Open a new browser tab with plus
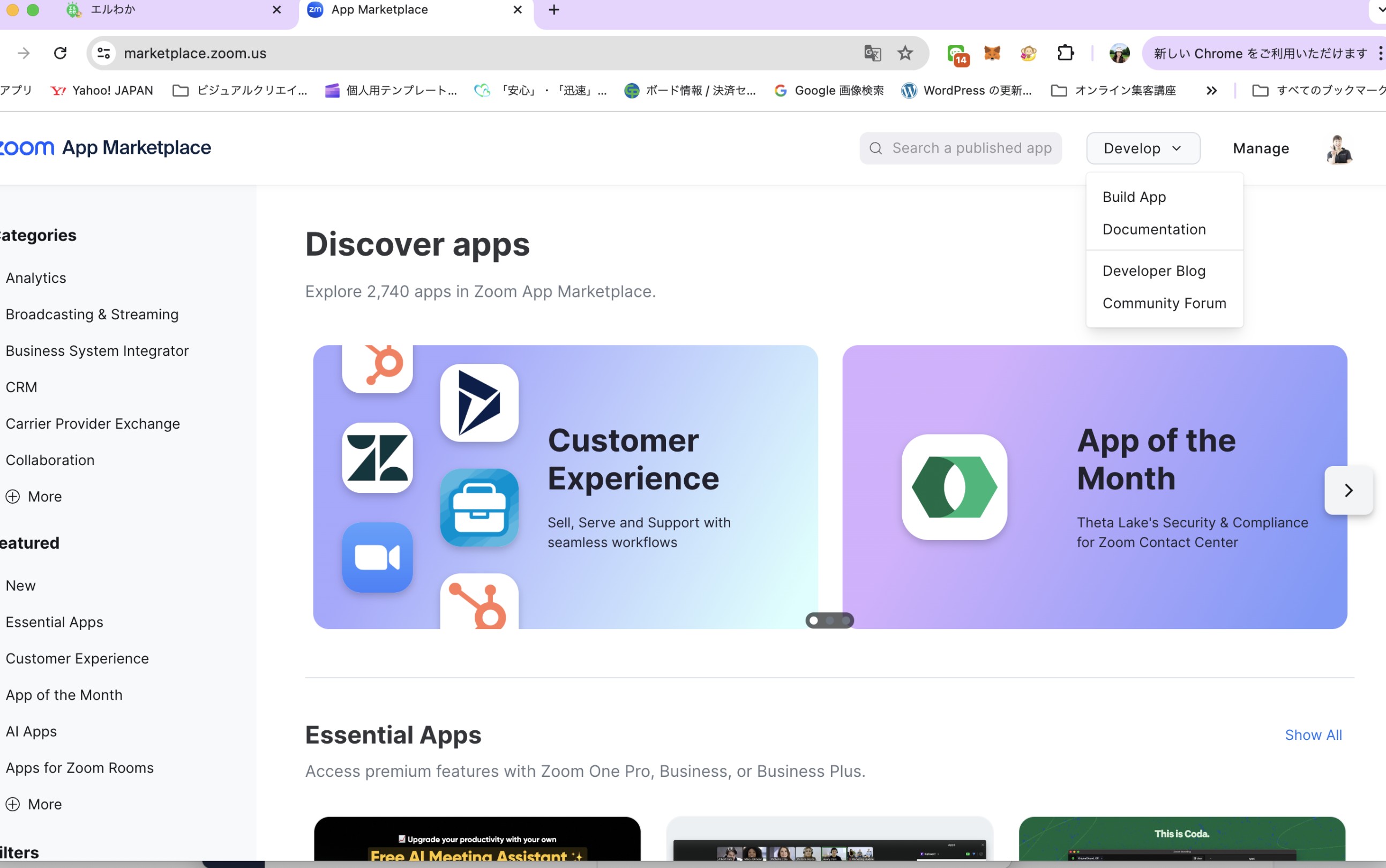1386x868 pixels. coord(554,10)
